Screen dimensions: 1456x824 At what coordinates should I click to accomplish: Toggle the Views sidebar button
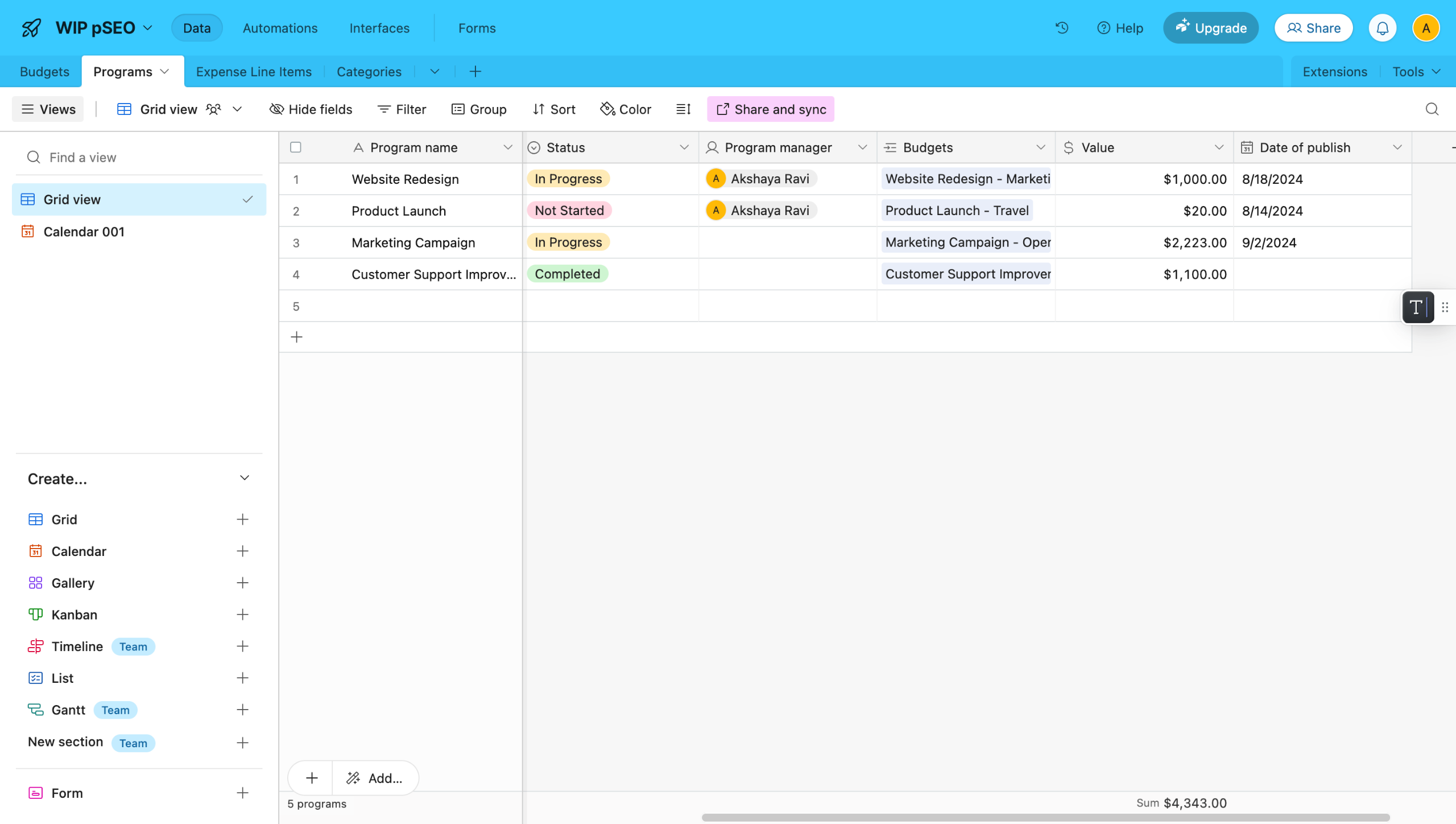pos(48,109)
